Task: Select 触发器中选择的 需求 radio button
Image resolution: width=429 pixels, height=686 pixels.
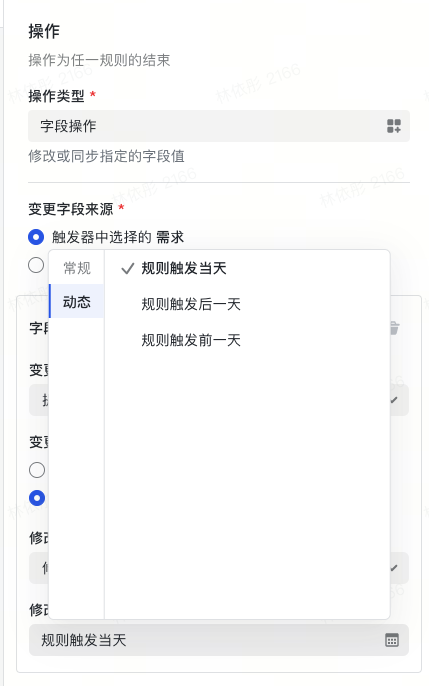Action: [x=36, y=237]
